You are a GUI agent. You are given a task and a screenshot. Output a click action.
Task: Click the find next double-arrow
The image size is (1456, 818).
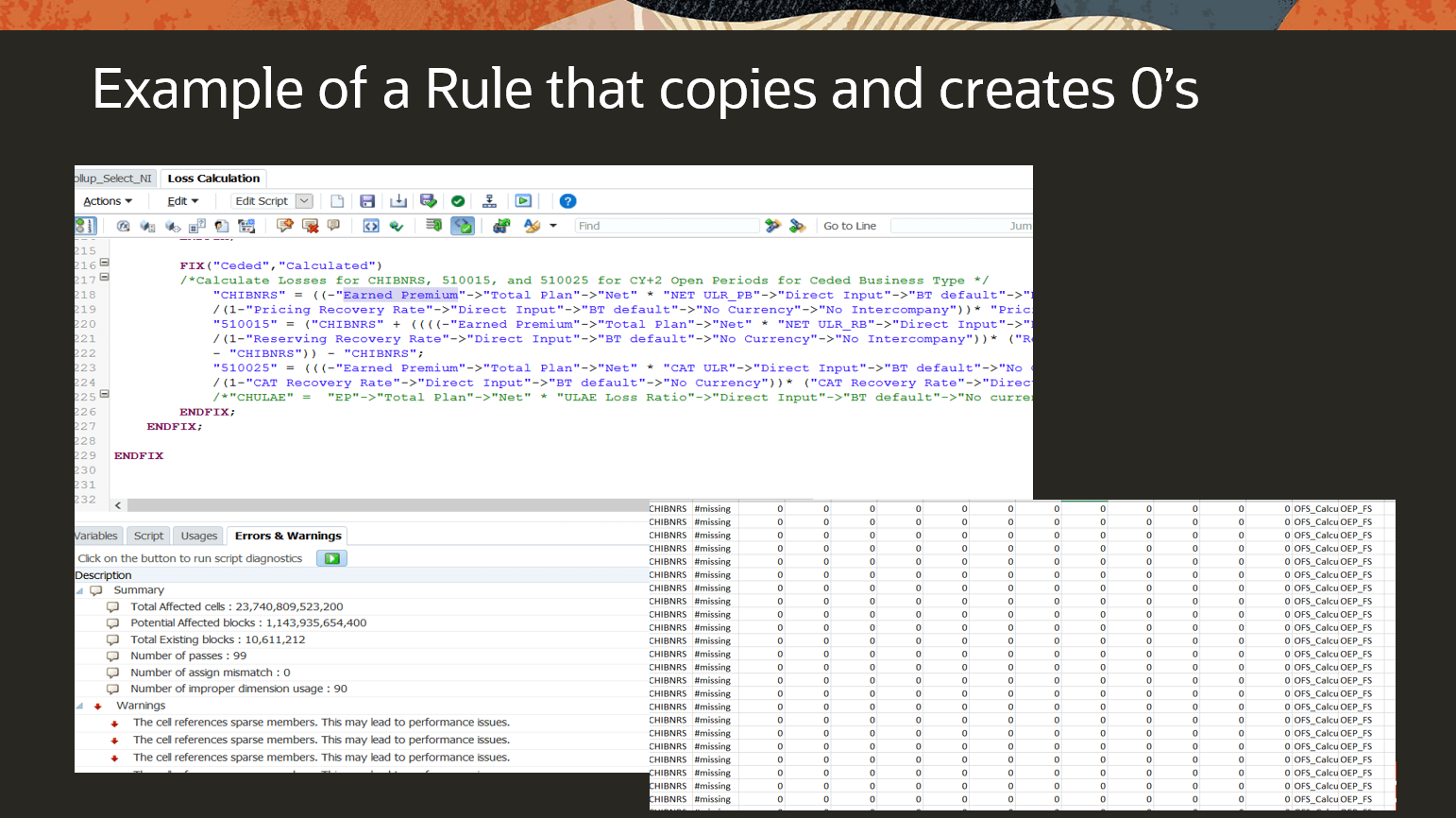point(774,225)
